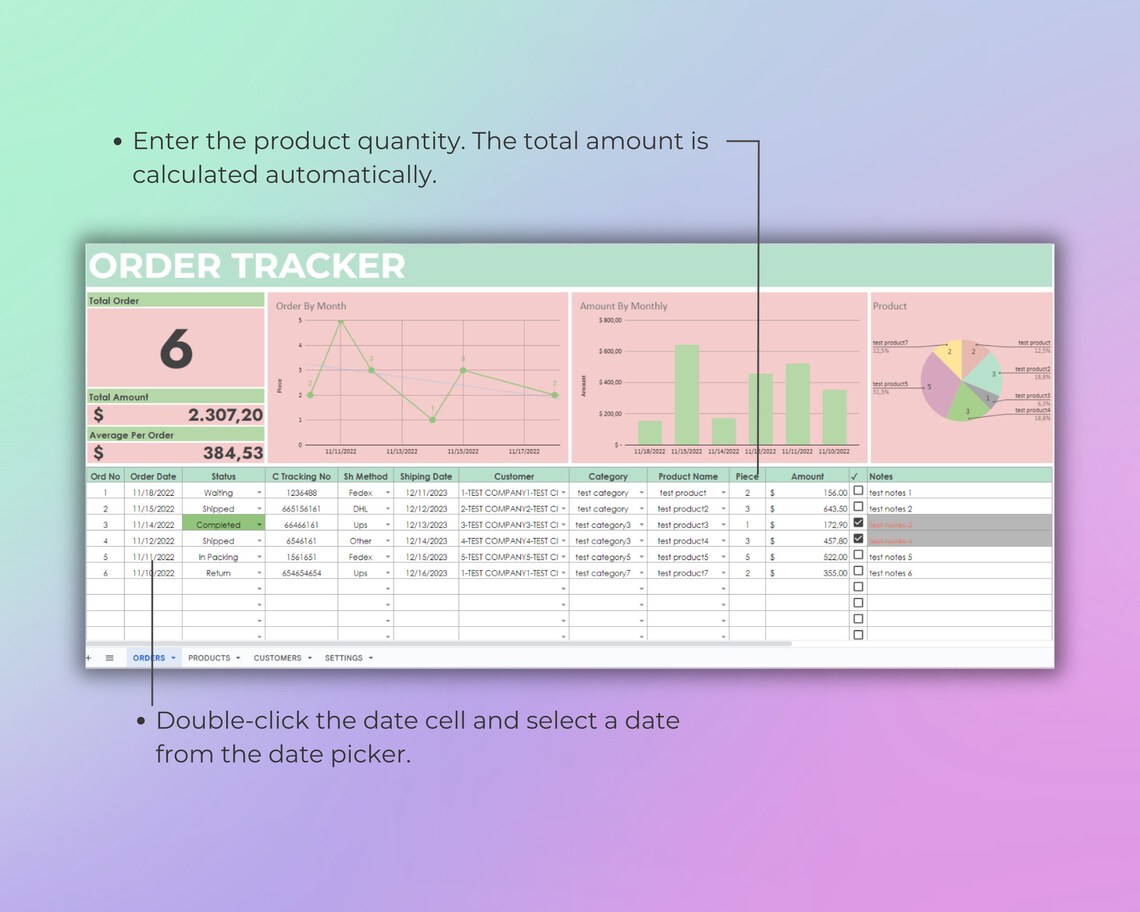
Task: Switch to the PRODUCTS sheet tab
Action: tap(209, 658)
